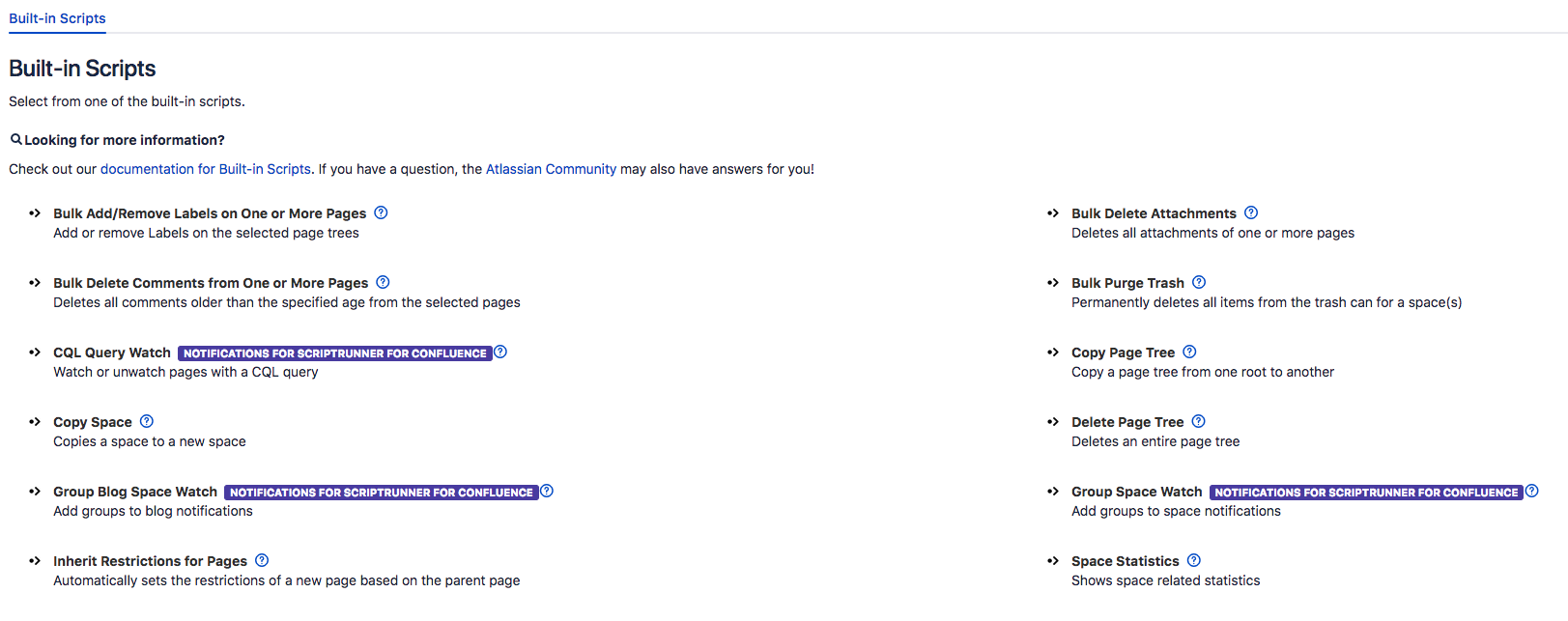Click script icon left of Copy Space
The width and height of the screenshot is (1568, 621).
[35, 422]
